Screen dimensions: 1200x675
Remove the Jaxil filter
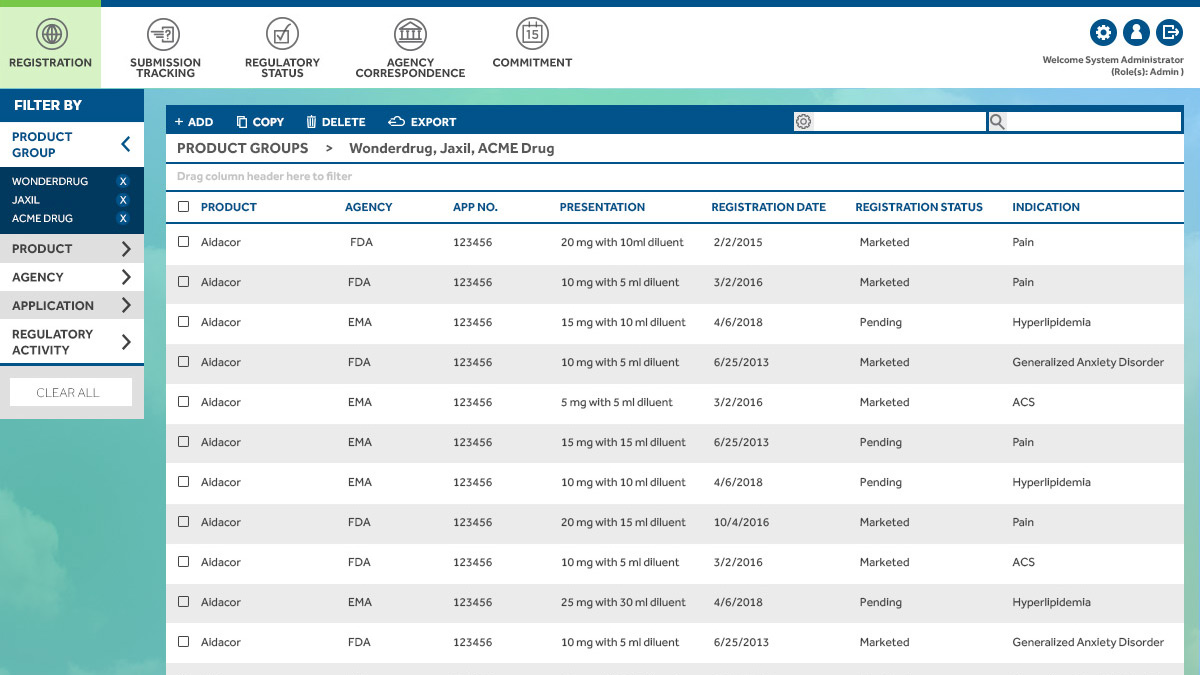(123, 200)
